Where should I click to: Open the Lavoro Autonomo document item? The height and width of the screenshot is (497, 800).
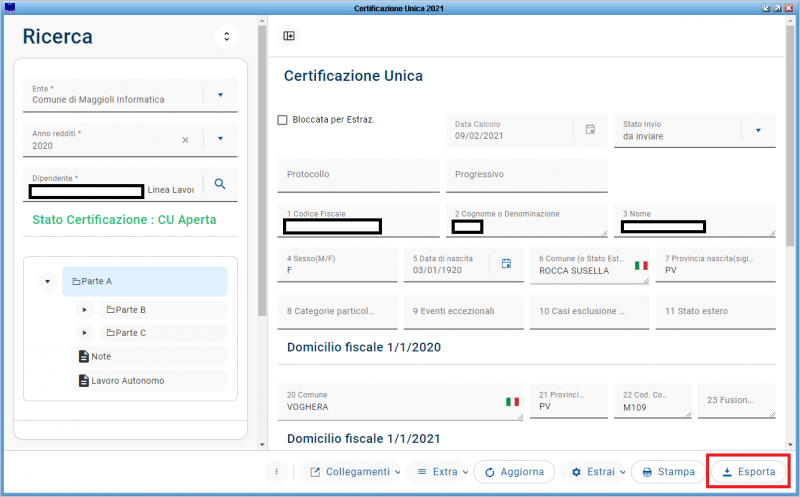(x=149, y=381)
